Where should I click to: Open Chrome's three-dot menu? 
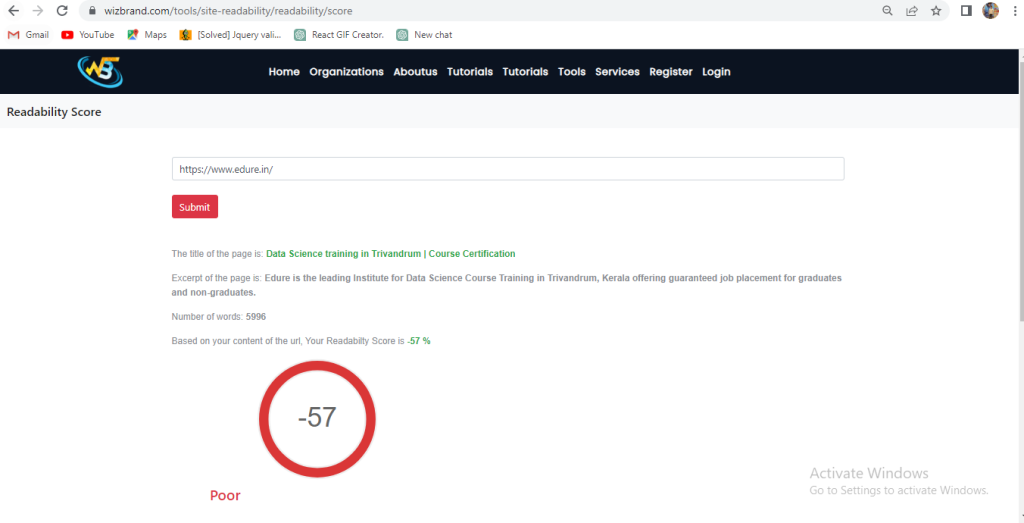click(x=1014, y=11)
